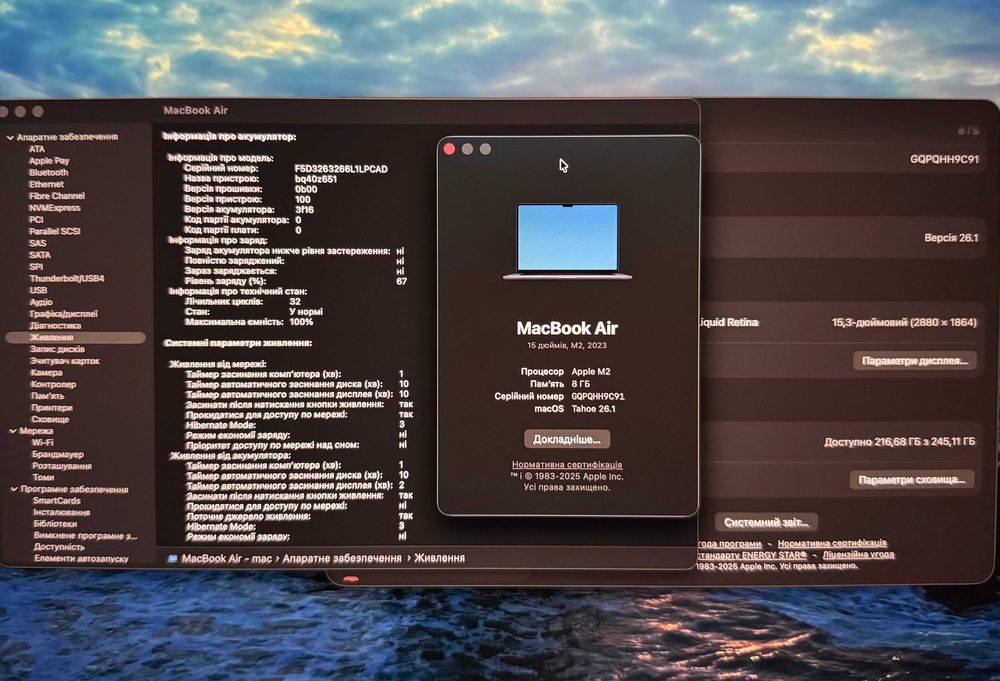
Task: Select Діагностика in the sidebar
Action: click(55, 326)
